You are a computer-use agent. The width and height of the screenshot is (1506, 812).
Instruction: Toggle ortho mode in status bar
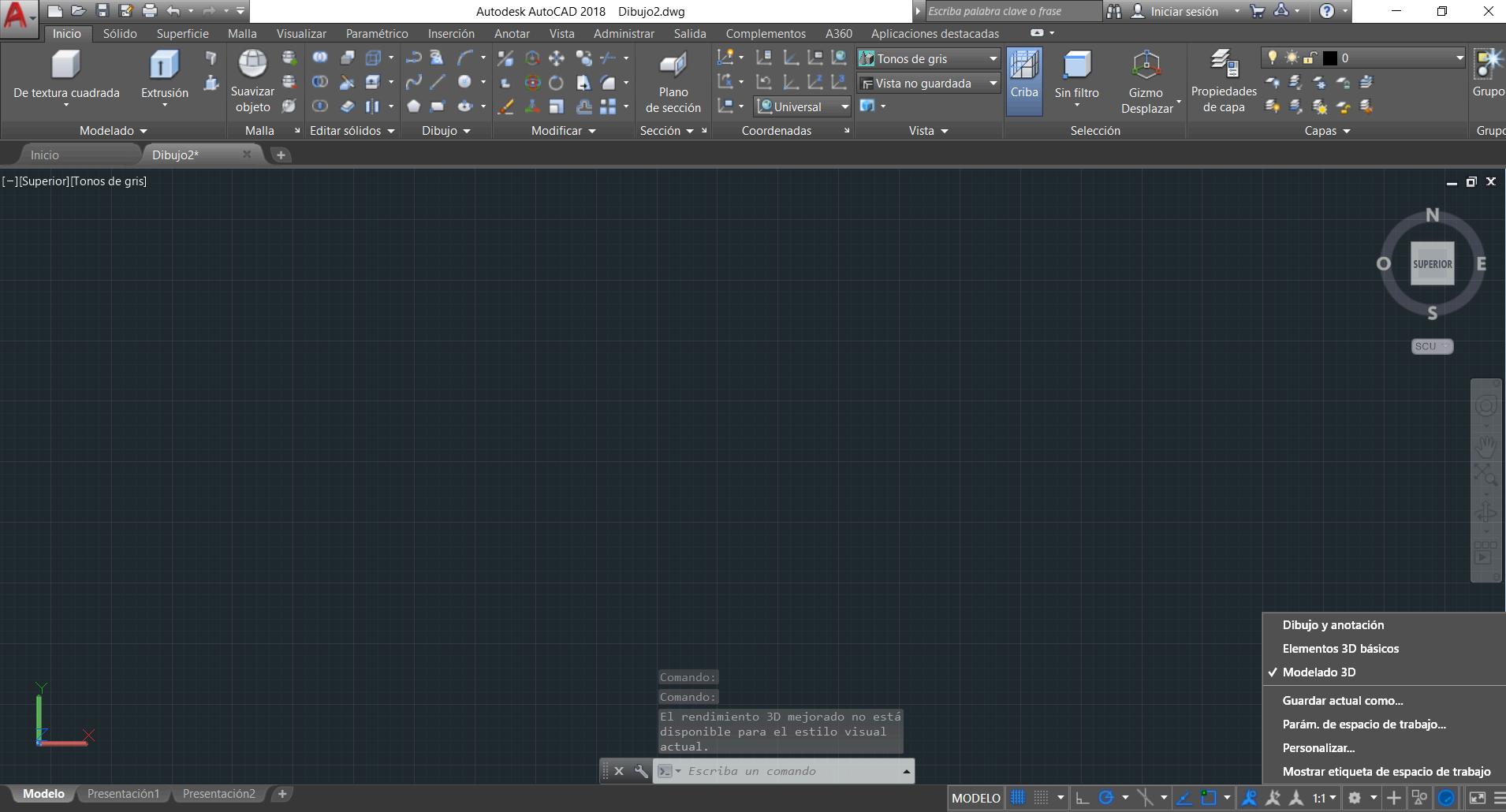tap(1083, 798)
